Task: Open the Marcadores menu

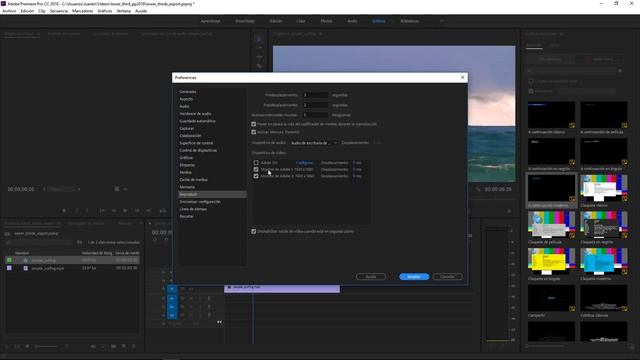Action: 82,11
